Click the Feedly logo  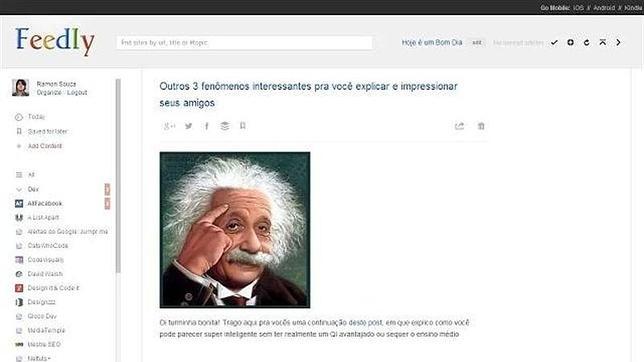point(55,41)
